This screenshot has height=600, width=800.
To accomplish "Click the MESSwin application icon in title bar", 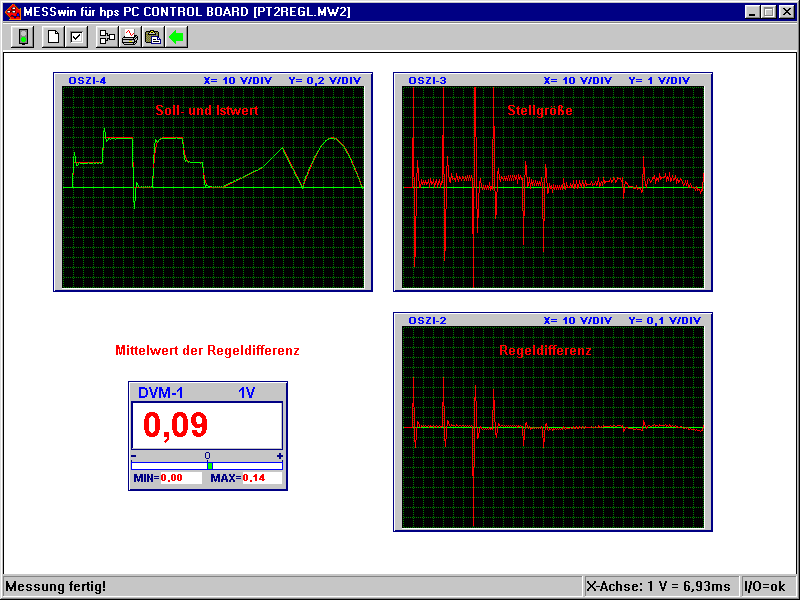I will 11,11.
